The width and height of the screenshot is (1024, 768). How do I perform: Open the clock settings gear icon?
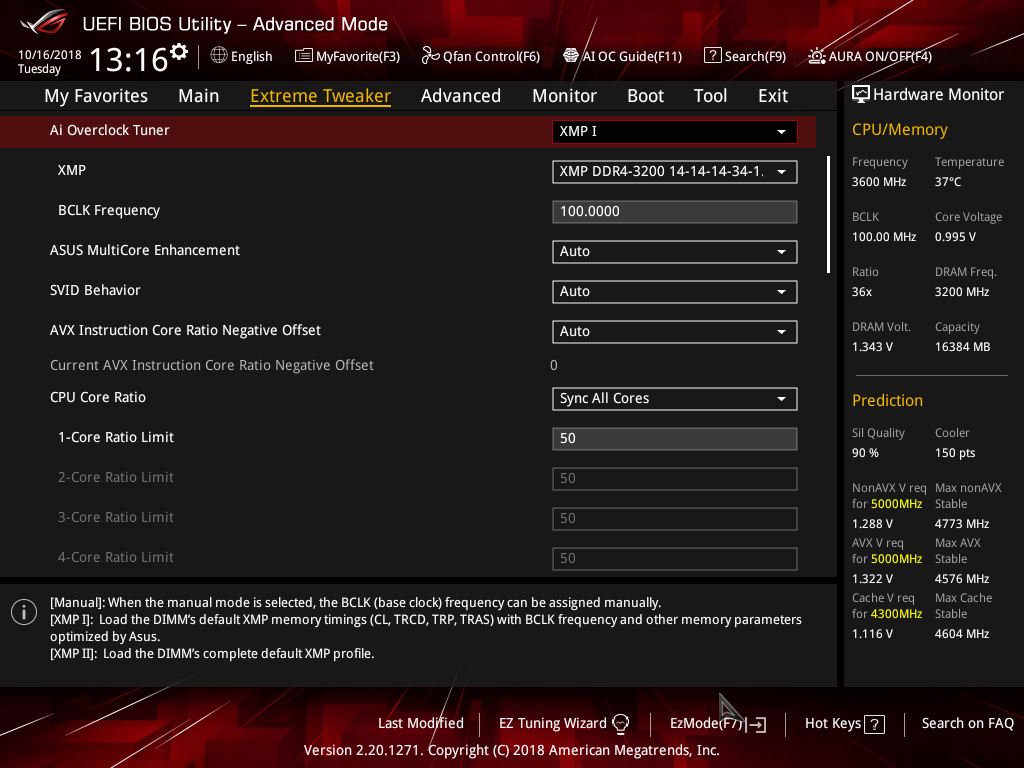pyautogui.click(x=179, y=51)
